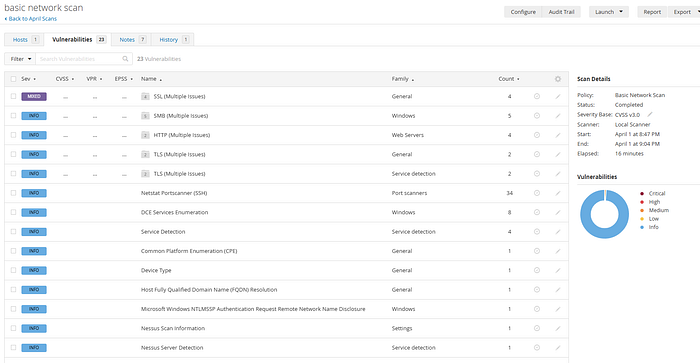Click the circle icon in the HTTP row
The width and height of the screenshot is (700, 363).
tap(537, 135)
